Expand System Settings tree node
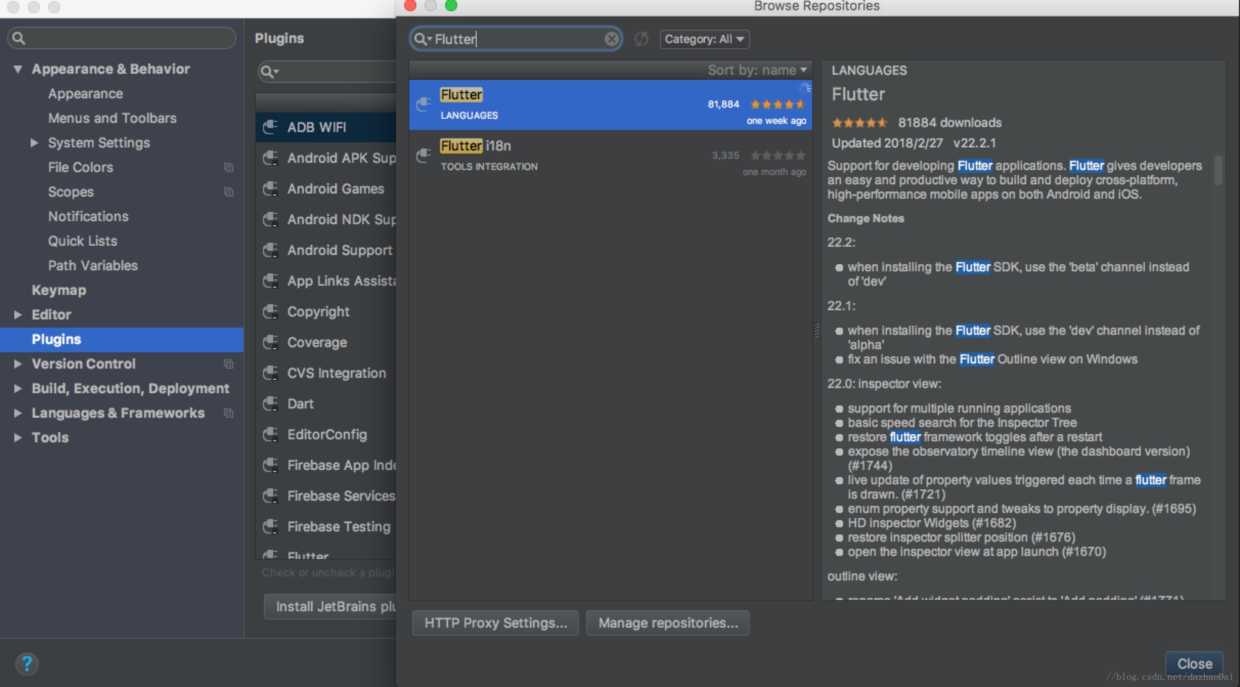The height and width of the screenshot is (687, 1240). (35, 143)
